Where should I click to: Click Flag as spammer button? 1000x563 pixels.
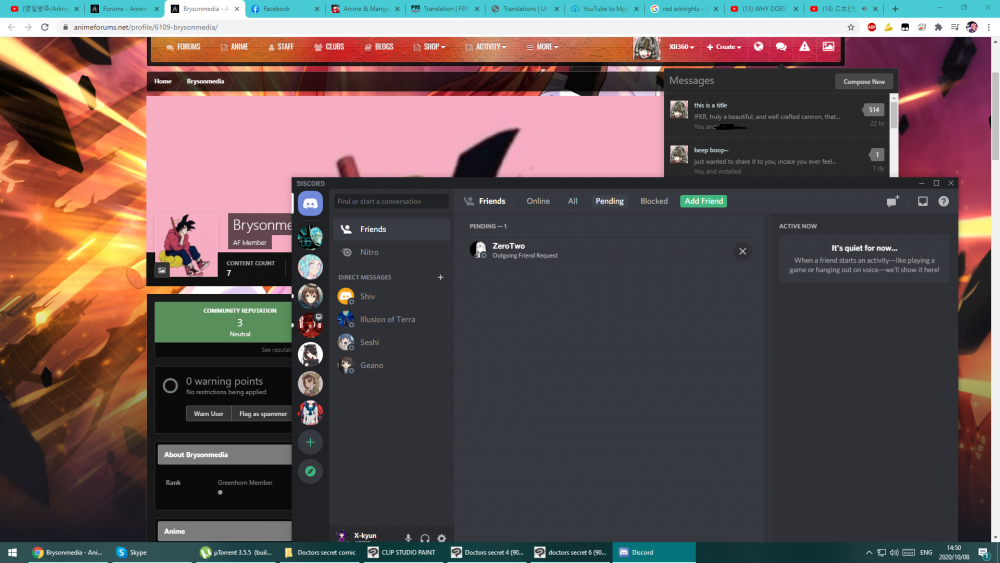click(263, 414)
